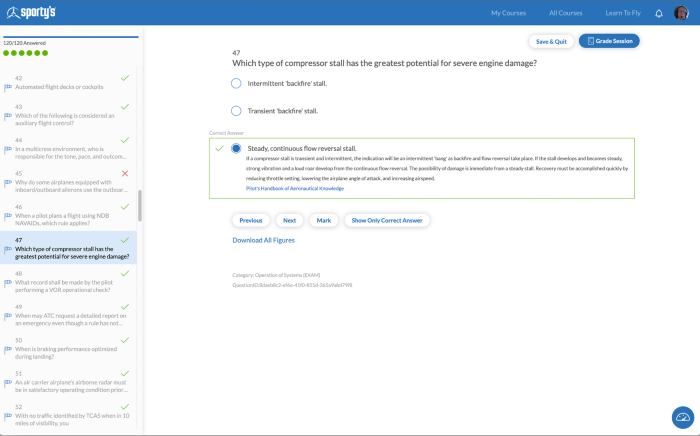Image resolution: width=700 pixels, height=436 pixels.
Task: Toggle the flag icon on question 51
Action: pos(8,383)
